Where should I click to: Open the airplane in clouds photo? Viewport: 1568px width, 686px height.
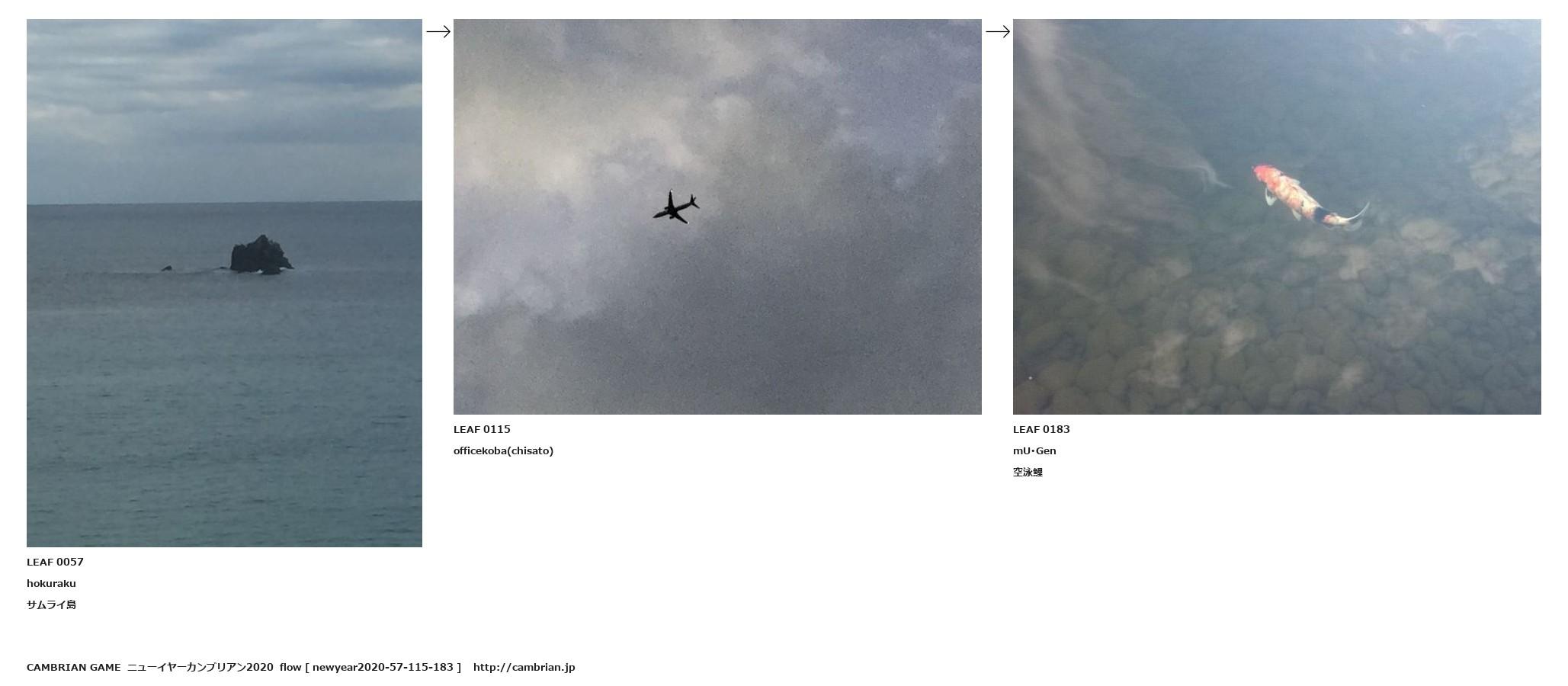717,216
